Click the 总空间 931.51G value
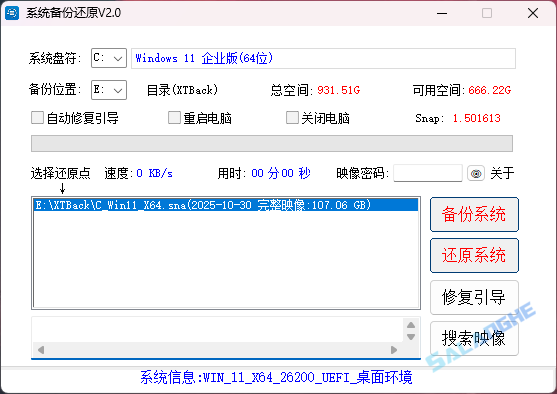This screenshot has width=557, height=394. click(x=339, y=90)
